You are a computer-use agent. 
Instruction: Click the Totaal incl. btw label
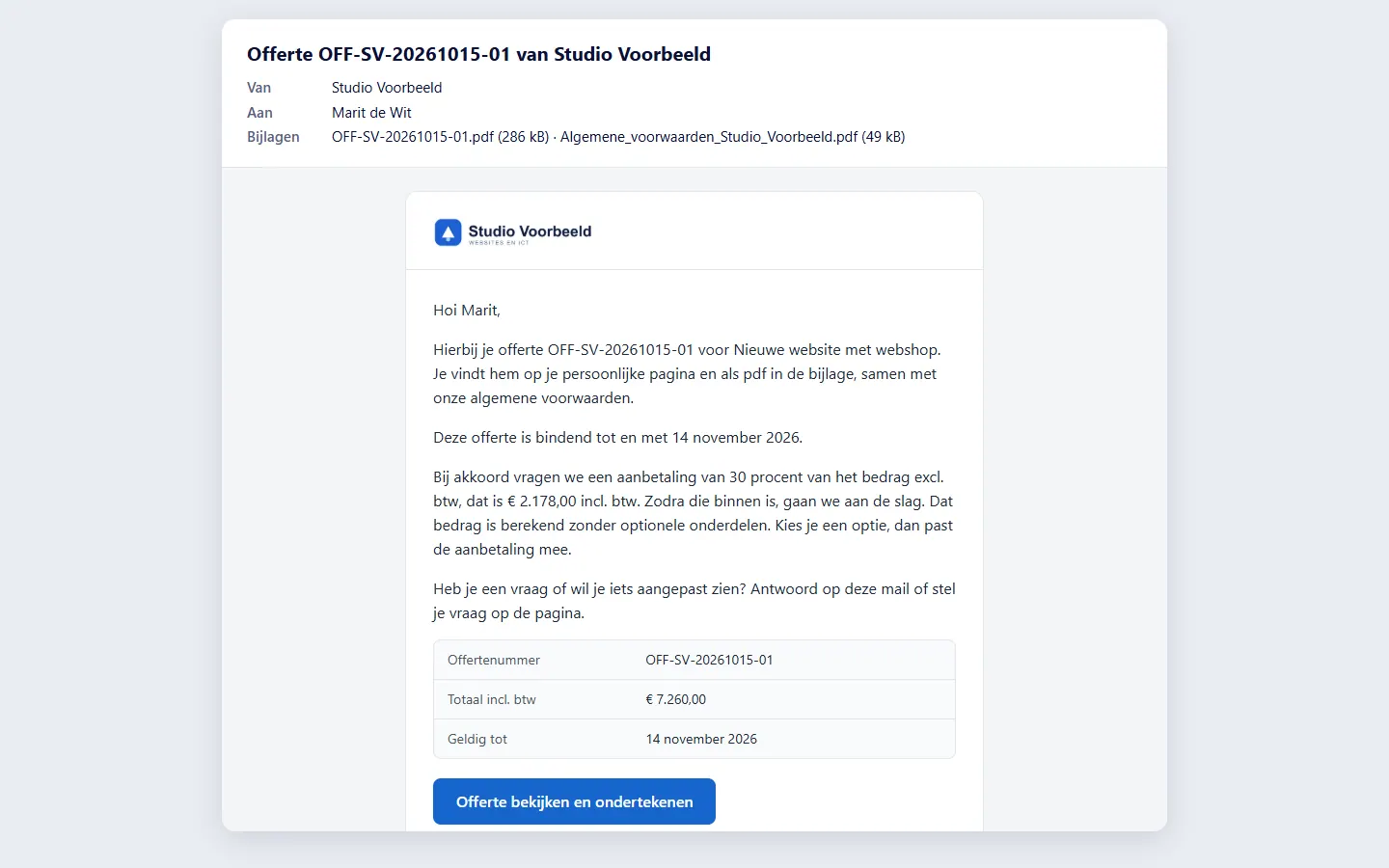(492, 700)
